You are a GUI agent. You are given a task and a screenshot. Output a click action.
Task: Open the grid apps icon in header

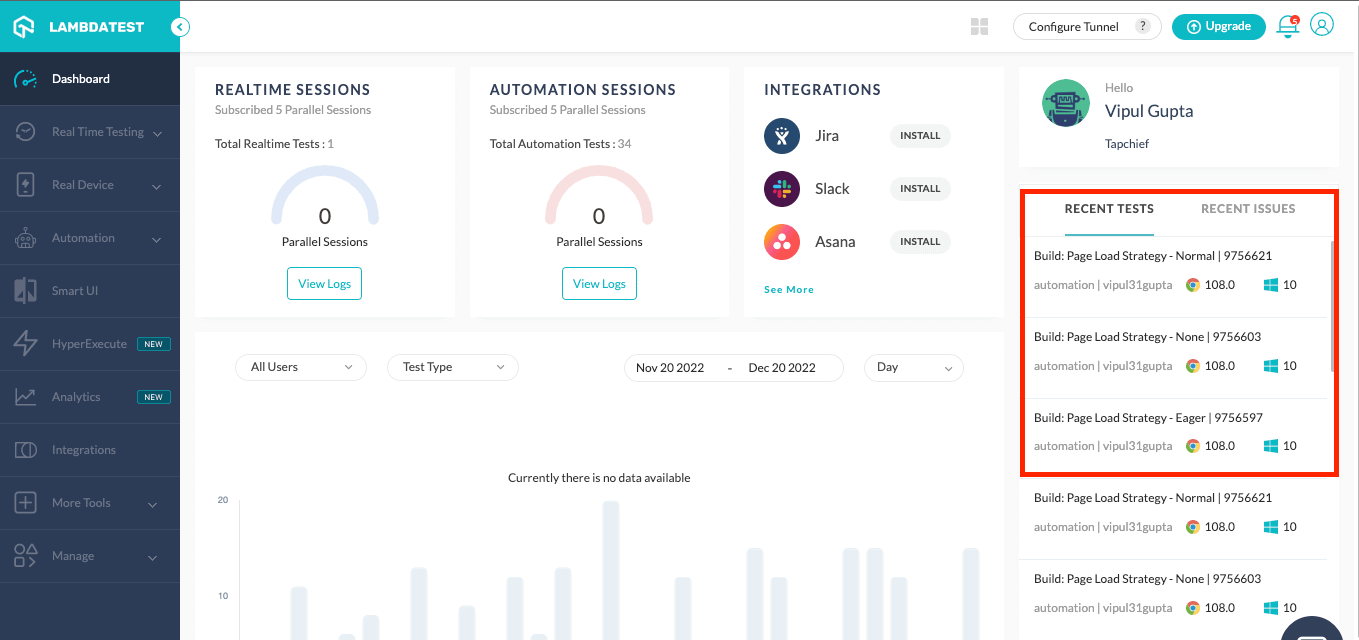(980, 27)
